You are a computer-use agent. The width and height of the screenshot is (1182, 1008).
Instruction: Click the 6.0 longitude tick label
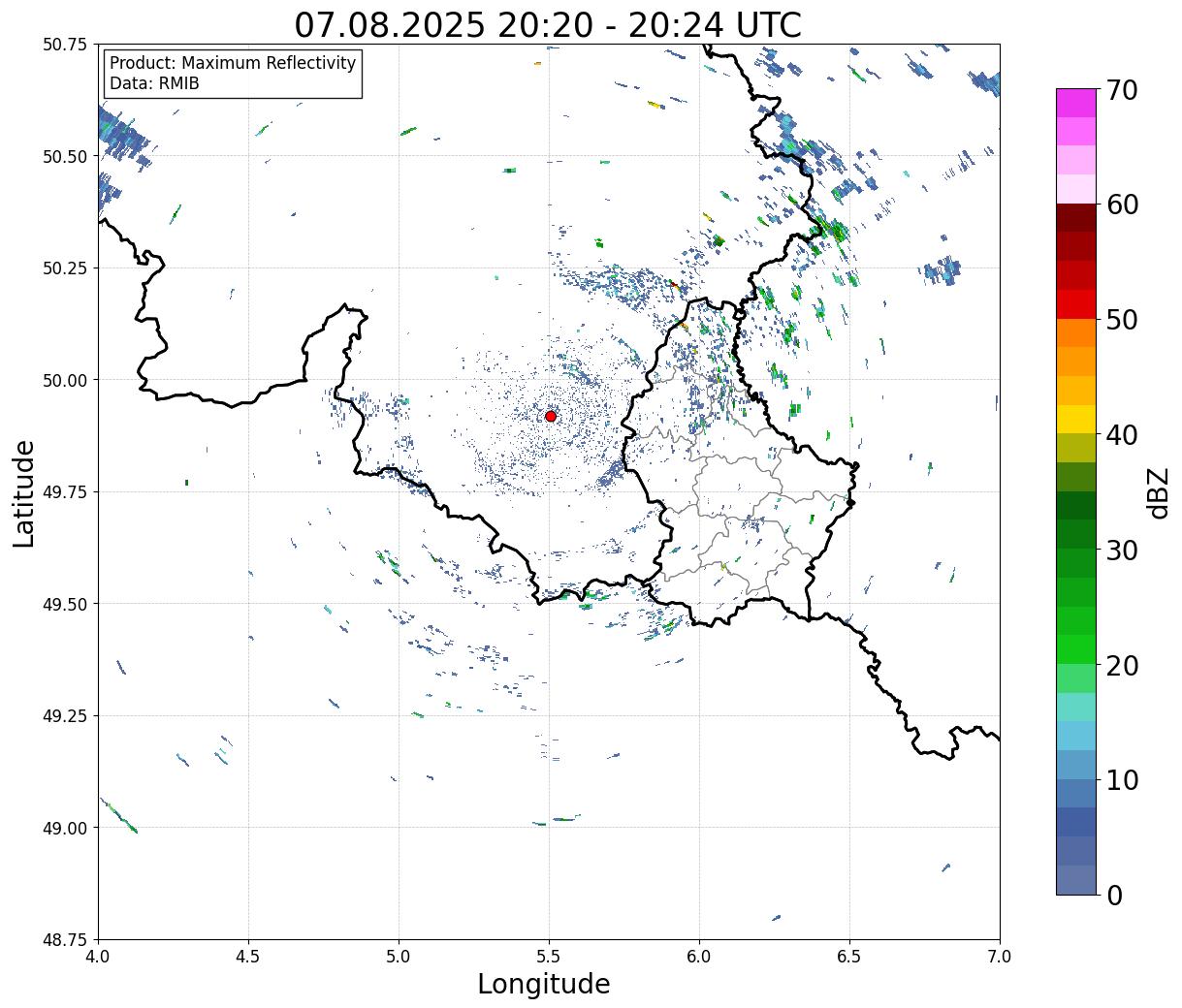[x=699, y=957]
